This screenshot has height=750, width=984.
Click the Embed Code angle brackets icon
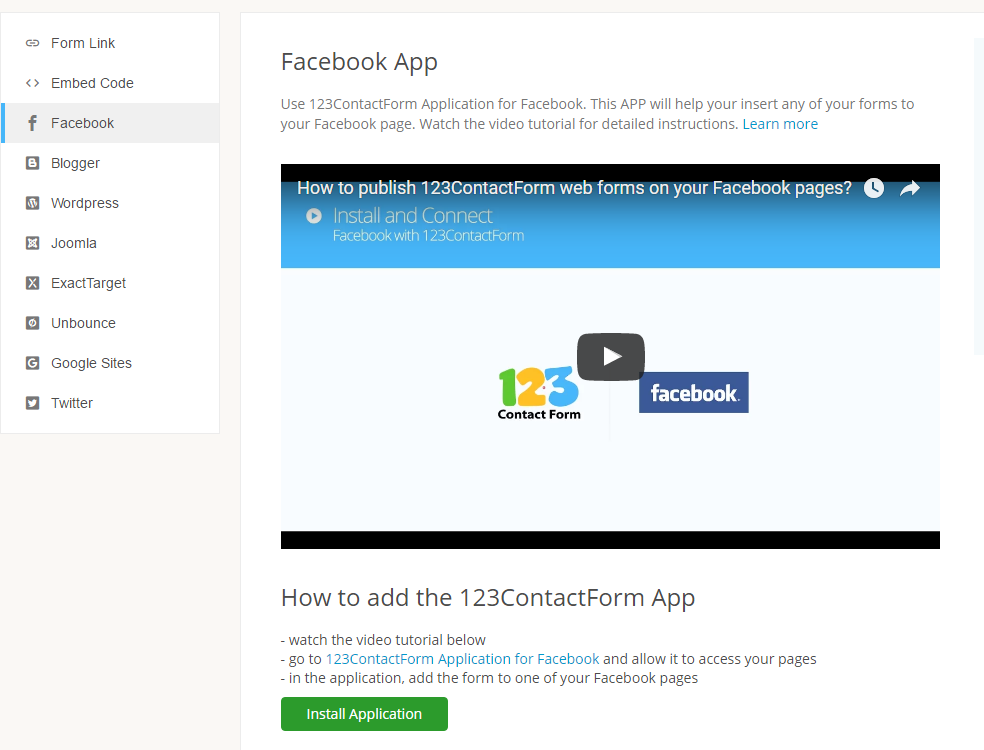32,83
